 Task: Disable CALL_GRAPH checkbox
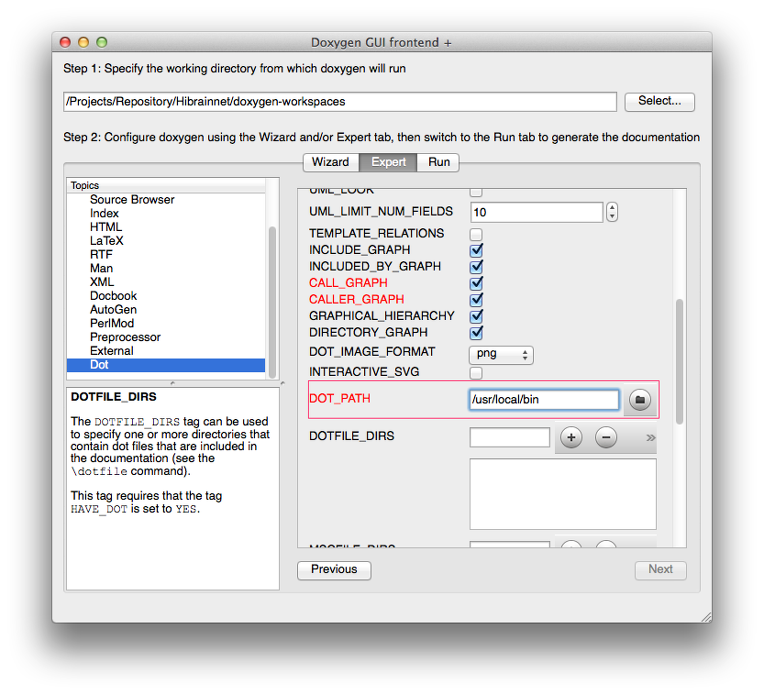click(476, 283)
